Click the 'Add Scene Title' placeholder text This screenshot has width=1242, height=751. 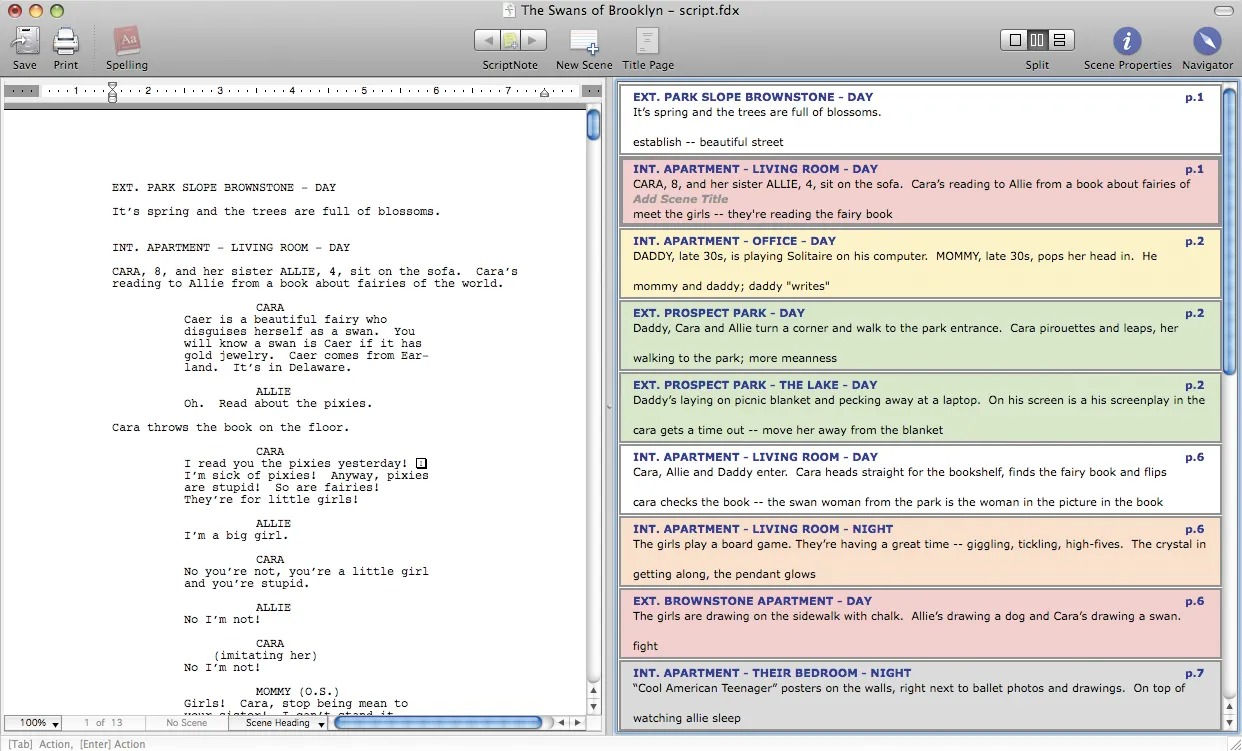tap(681, 199)
